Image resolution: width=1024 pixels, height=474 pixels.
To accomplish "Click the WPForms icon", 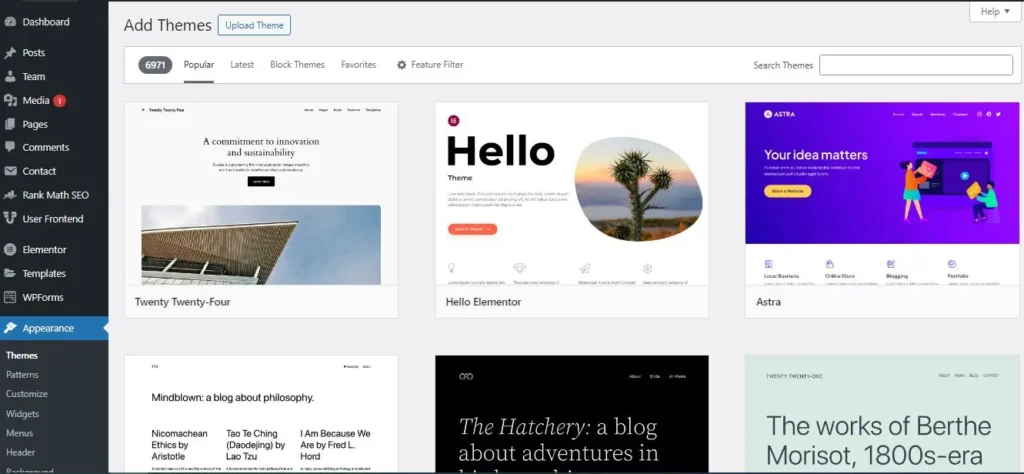I will [x=10, y=297].
